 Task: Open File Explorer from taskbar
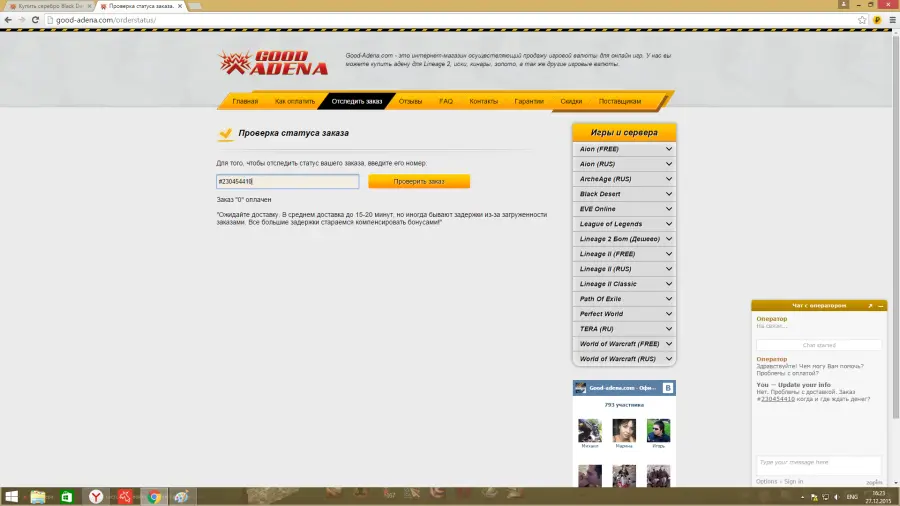pyautogui.click(x=38, y=497)
